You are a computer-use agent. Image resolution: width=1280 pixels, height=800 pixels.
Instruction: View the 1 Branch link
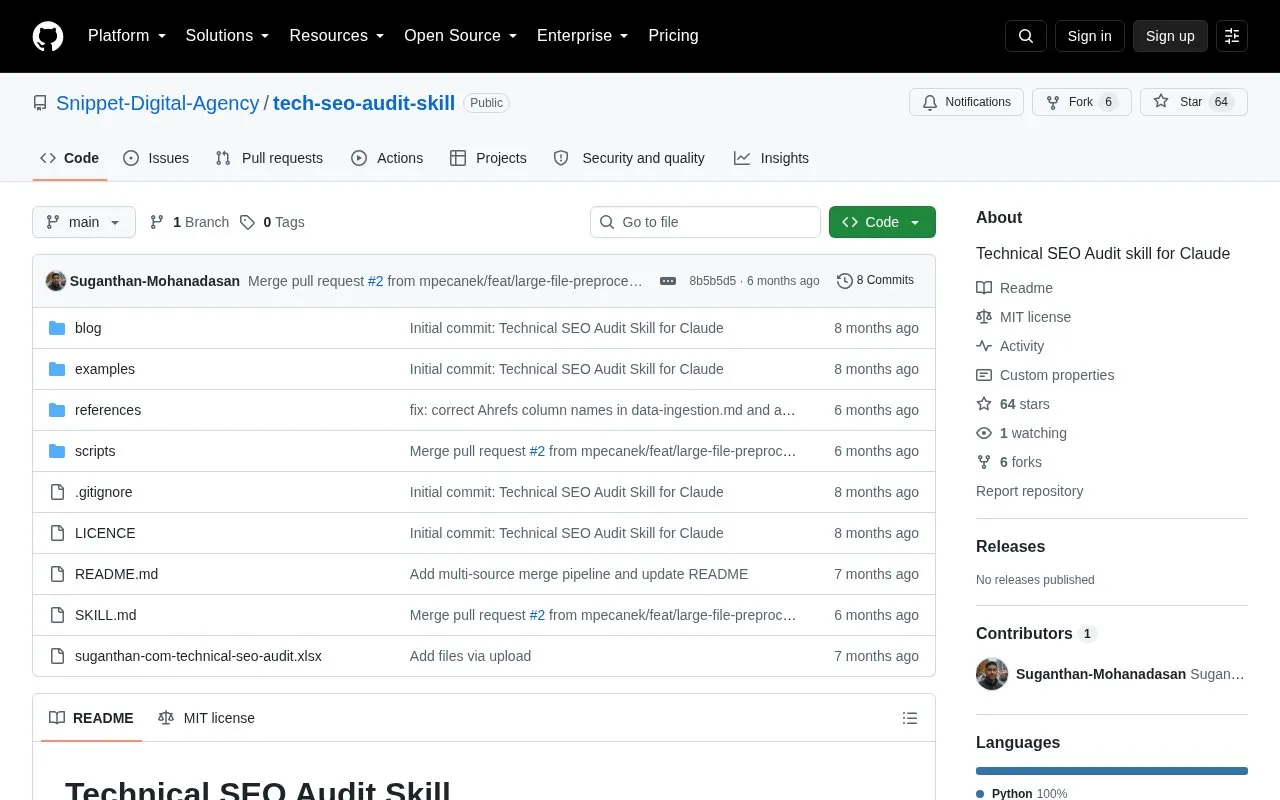click(x=189, y=222)
